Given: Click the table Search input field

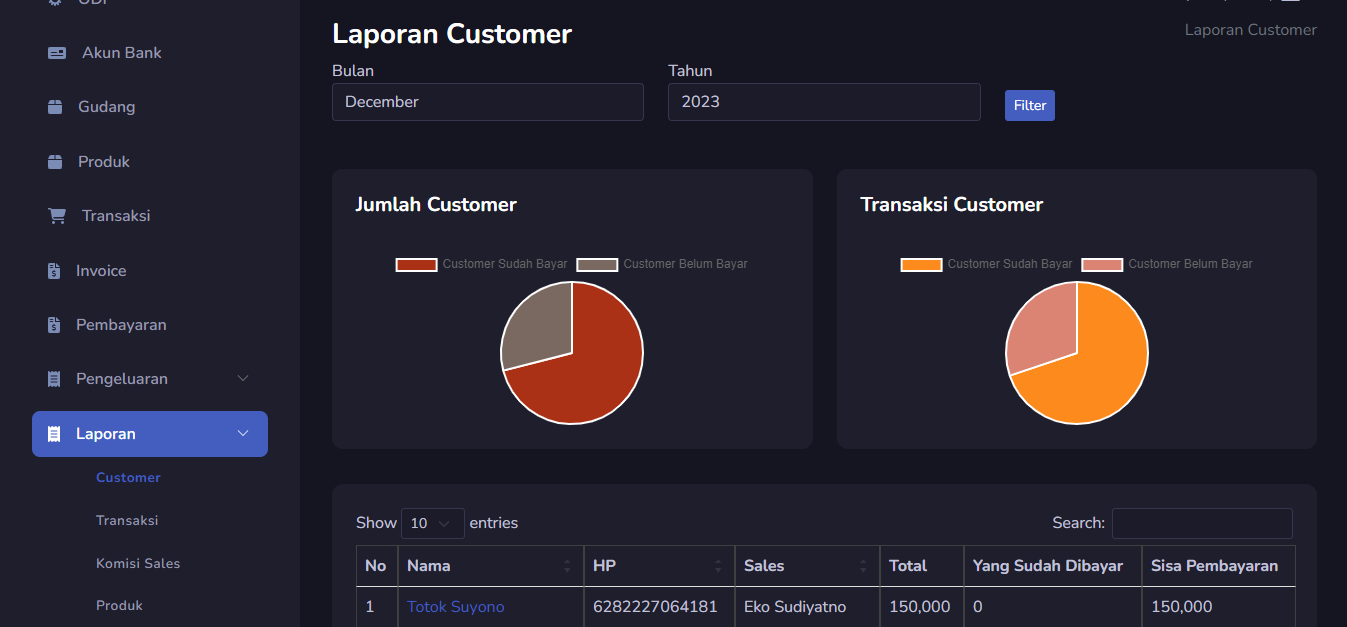Looking at the screenshot, I should [x=1201, y=523].
